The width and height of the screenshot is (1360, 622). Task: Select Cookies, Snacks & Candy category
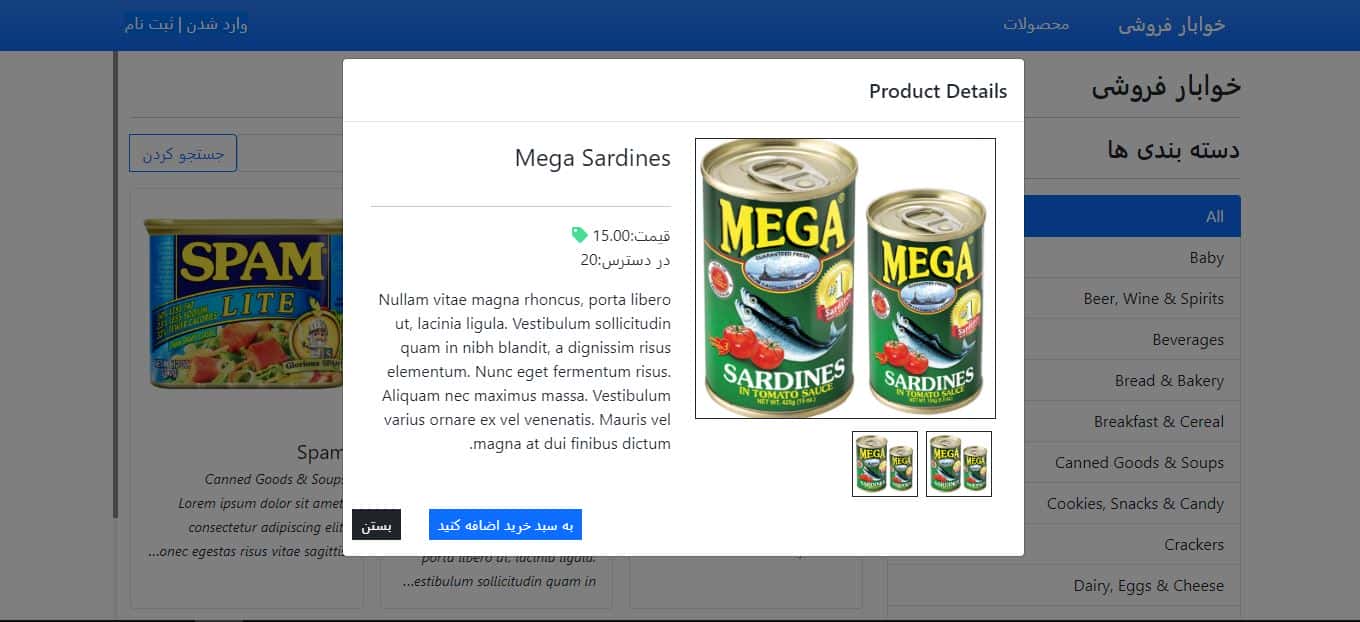click(1132, 504)
